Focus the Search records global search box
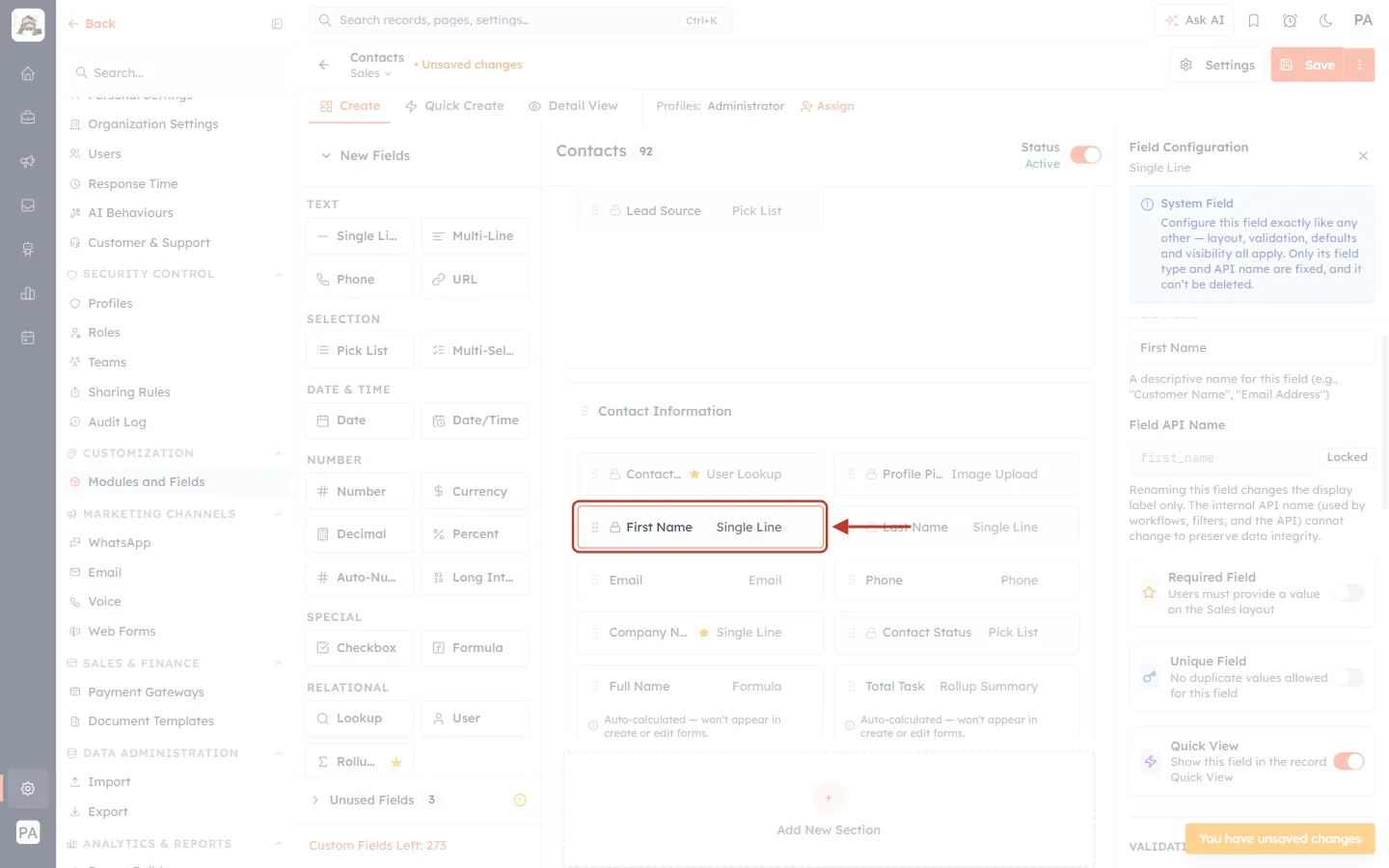Viewport: 1389px width, 868px height. [x=521, y=20]
